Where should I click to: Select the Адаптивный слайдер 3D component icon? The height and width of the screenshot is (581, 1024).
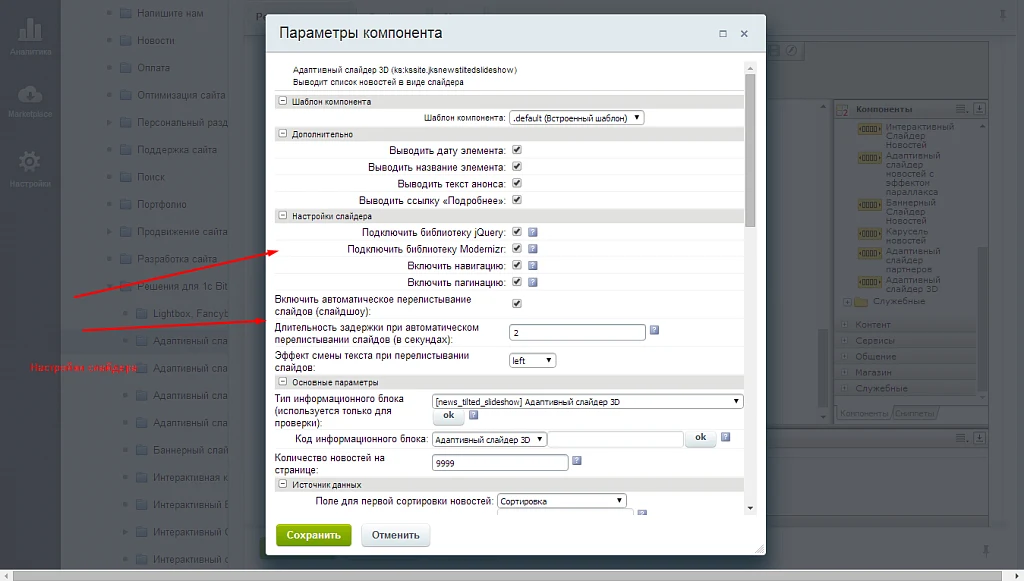pyautogui.click(x=869, y=282)
